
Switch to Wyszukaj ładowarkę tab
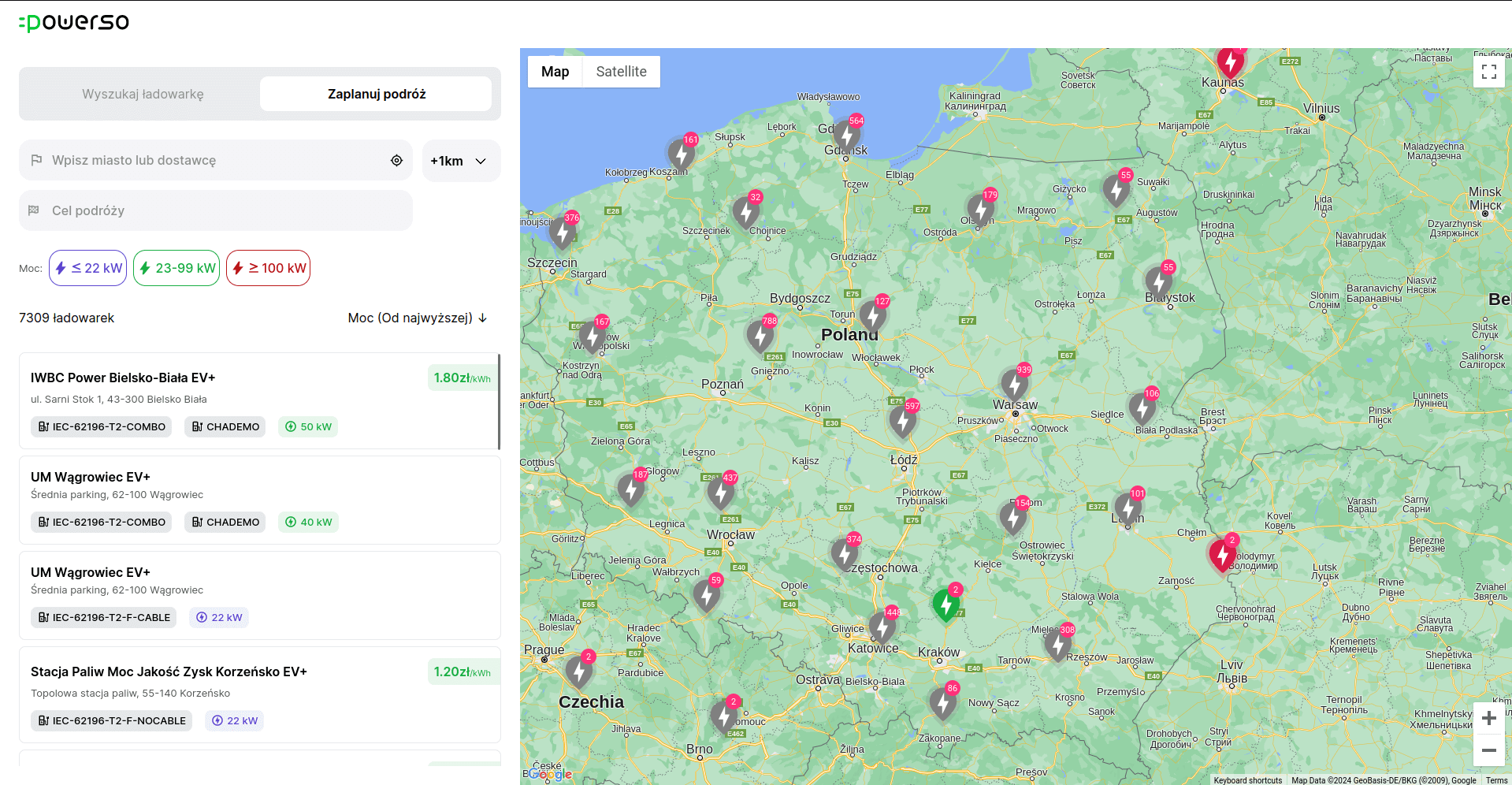[143, 94]
